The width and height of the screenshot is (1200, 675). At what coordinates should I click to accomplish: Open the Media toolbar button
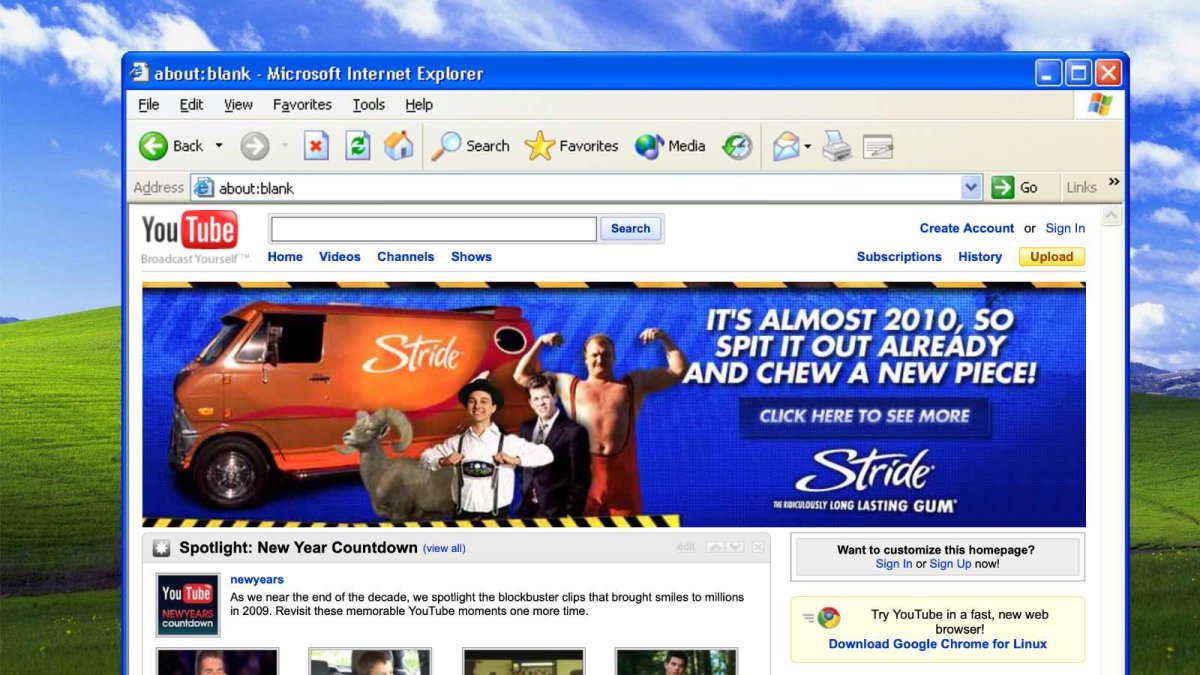tap(670, 146)
